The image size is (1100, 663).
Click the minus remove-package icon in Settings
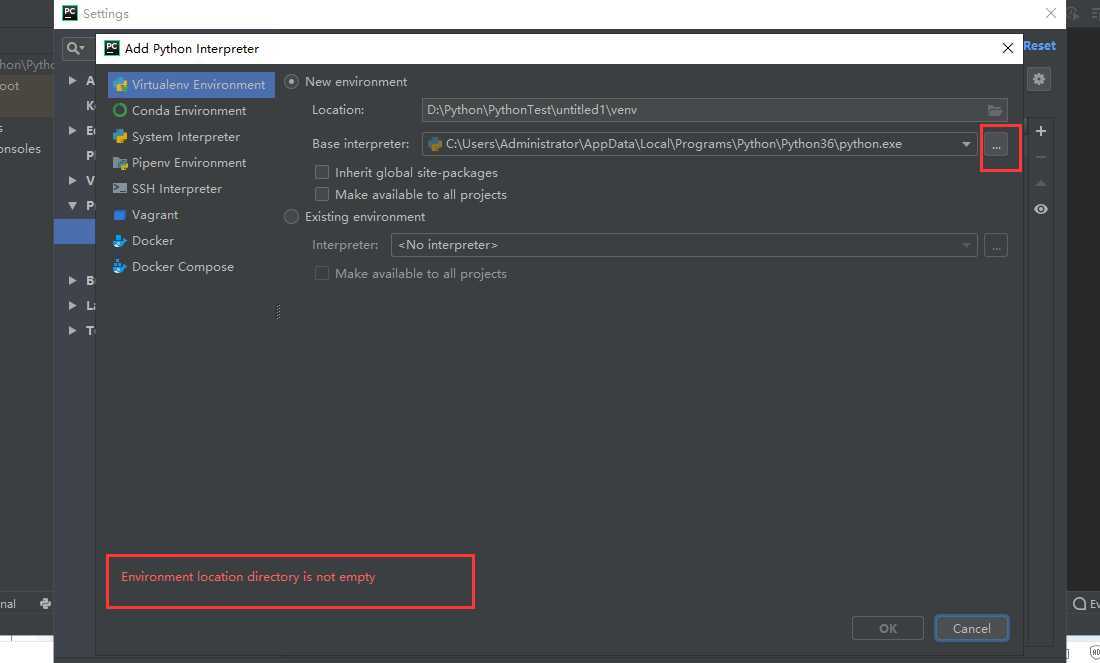1041,157
